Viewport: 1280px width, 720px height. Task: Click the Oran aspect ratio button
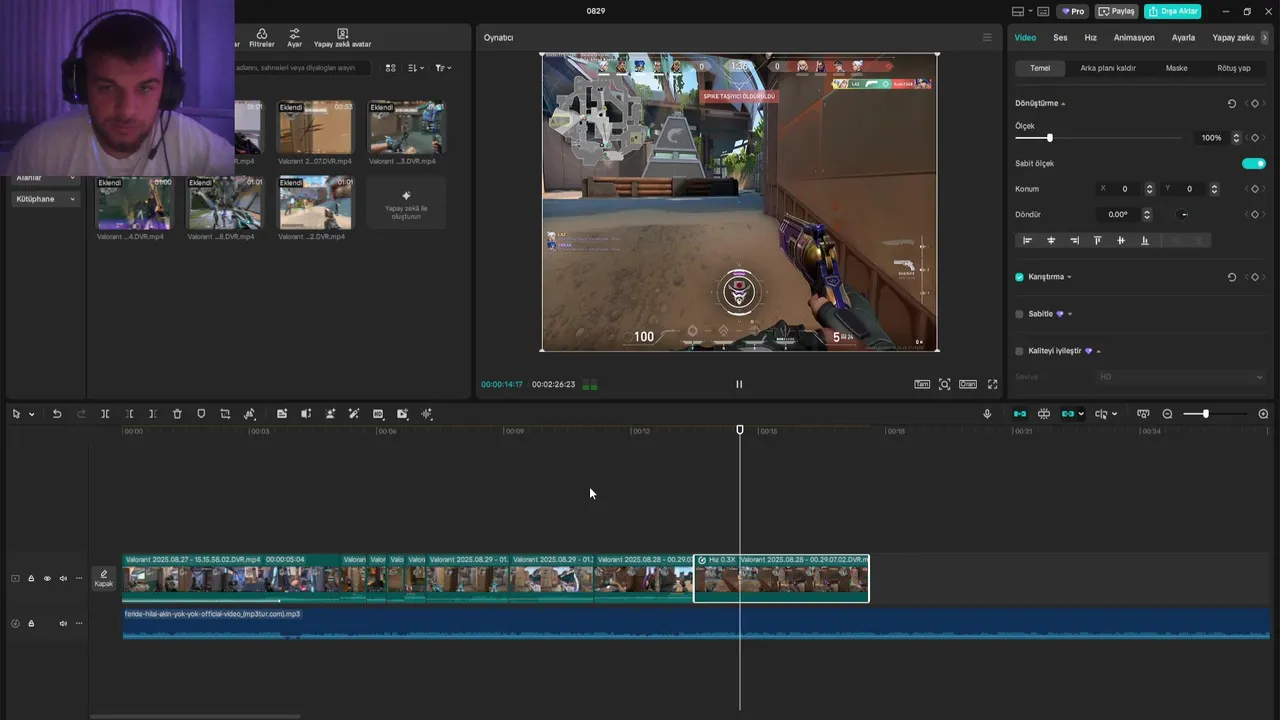click(968, 384)
